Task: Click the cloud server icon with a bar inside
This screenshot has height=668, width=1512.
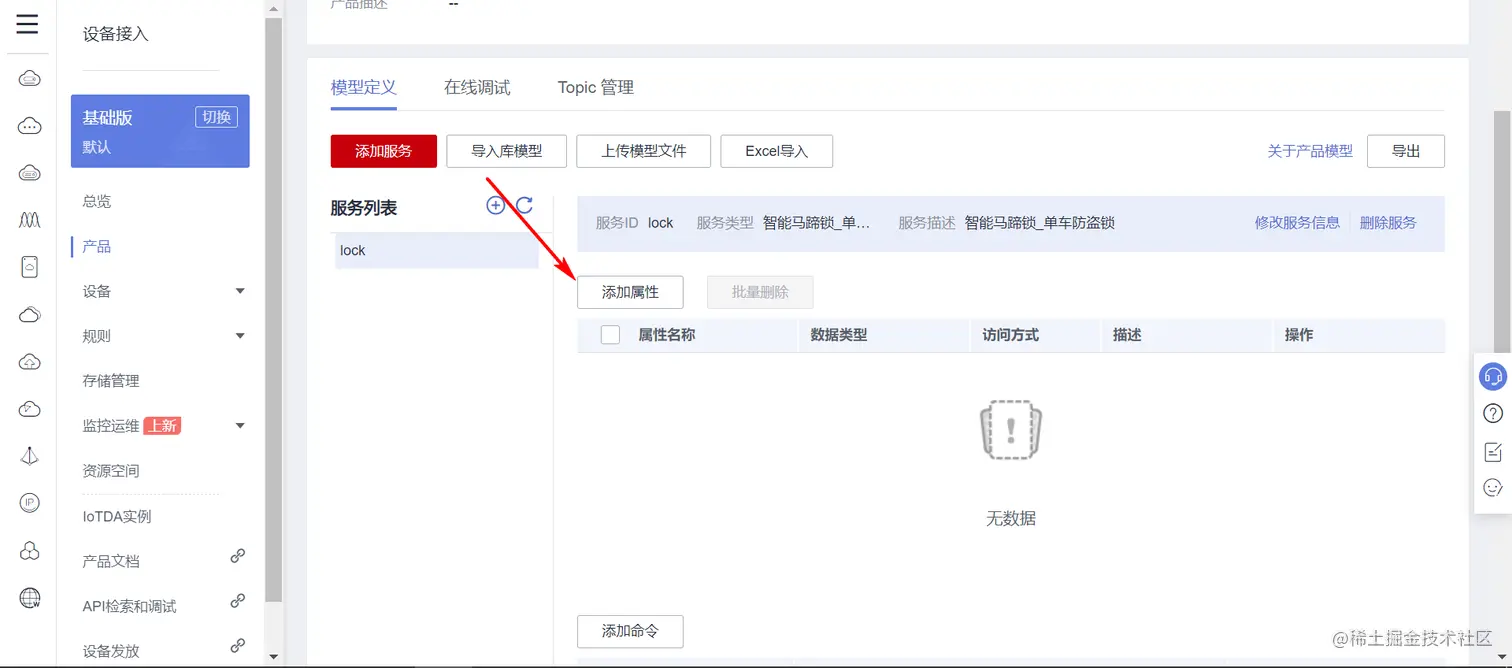Action: [30, 173]
